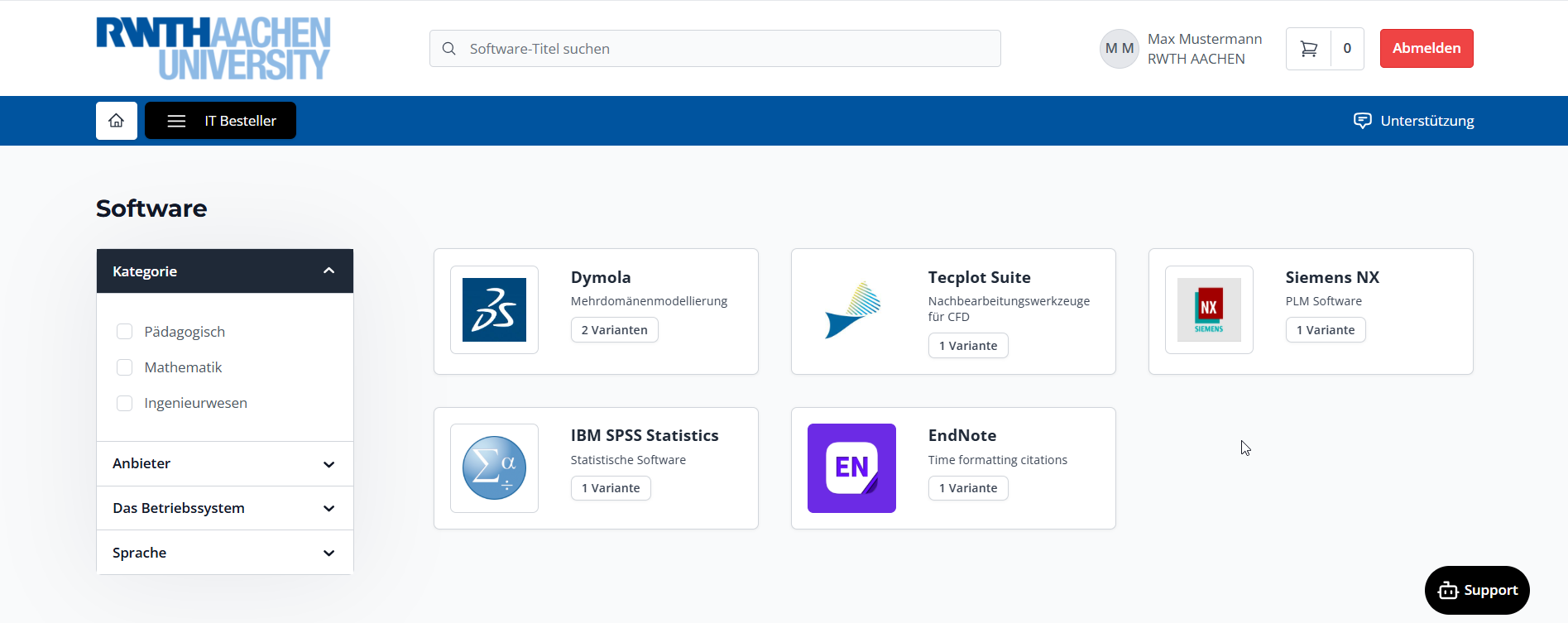Tick the Ingenieurwesen checkbox
The image size is (1568, 623).
pos(125,403)
